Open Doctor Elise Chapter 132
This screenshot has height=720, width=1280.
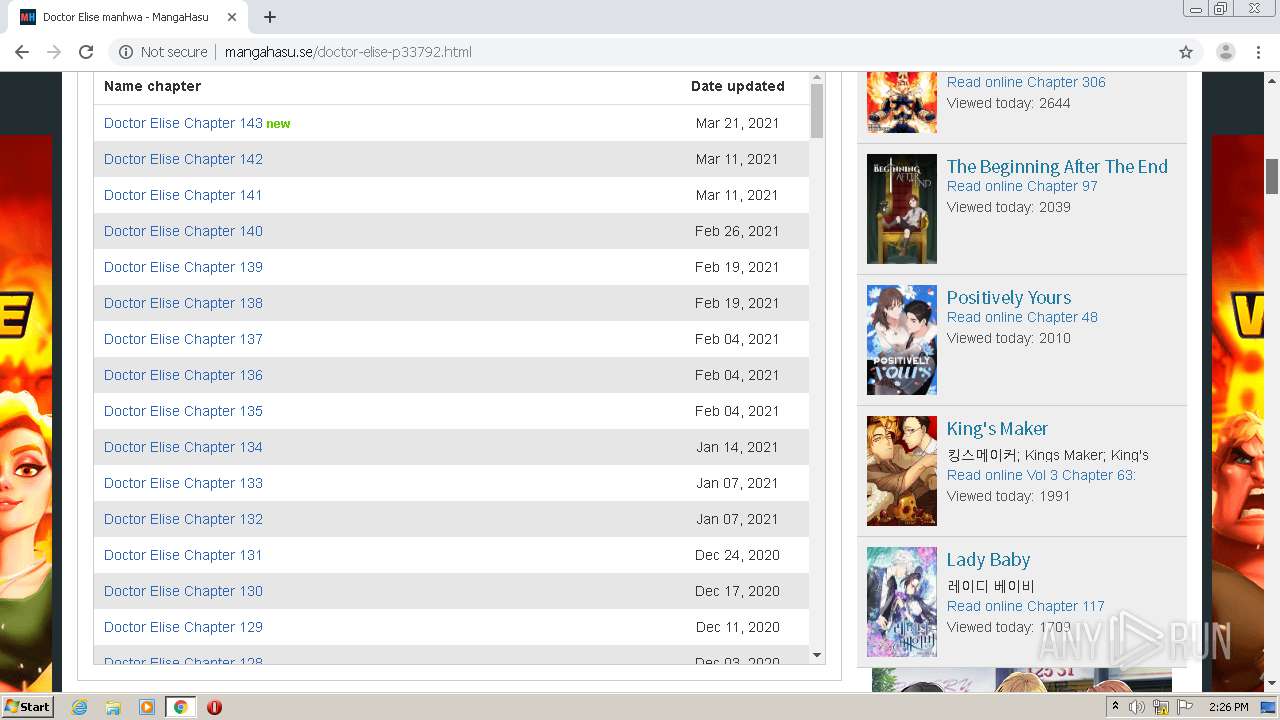point(183,519)
